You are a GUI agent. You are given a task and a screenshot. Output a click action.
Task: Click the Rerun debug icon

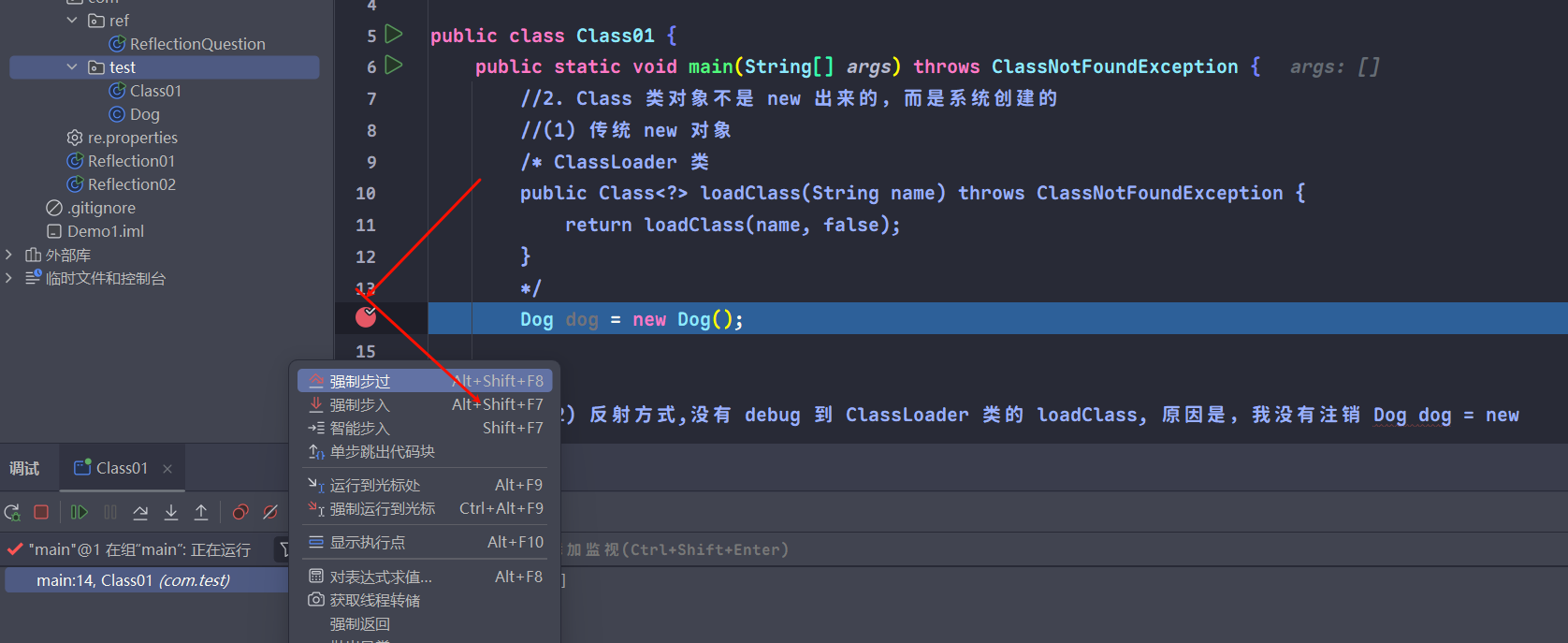[12, 512]
